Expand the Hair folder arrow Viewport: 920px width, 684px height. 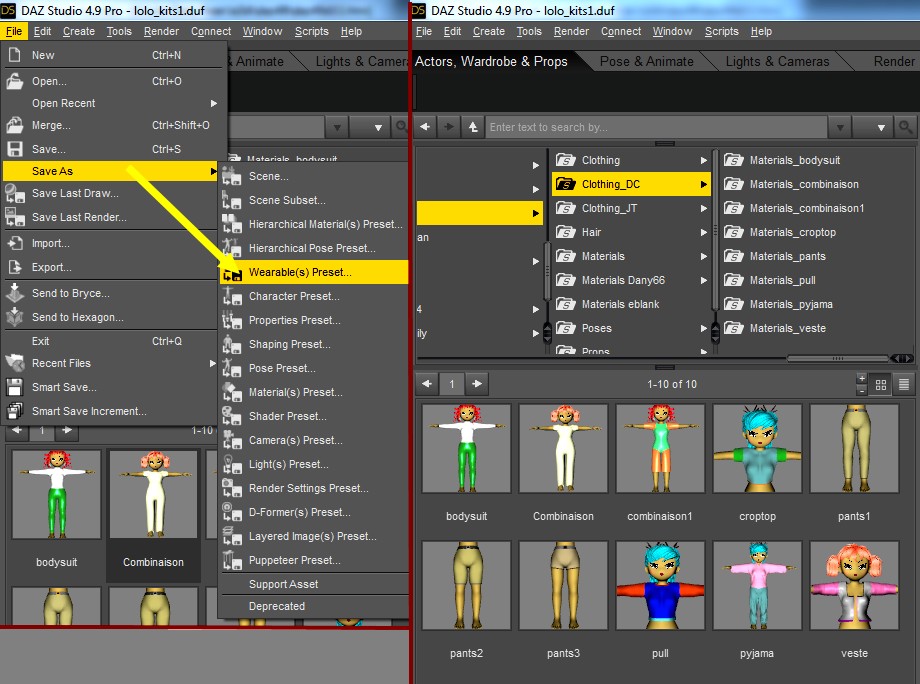point(703,232)
